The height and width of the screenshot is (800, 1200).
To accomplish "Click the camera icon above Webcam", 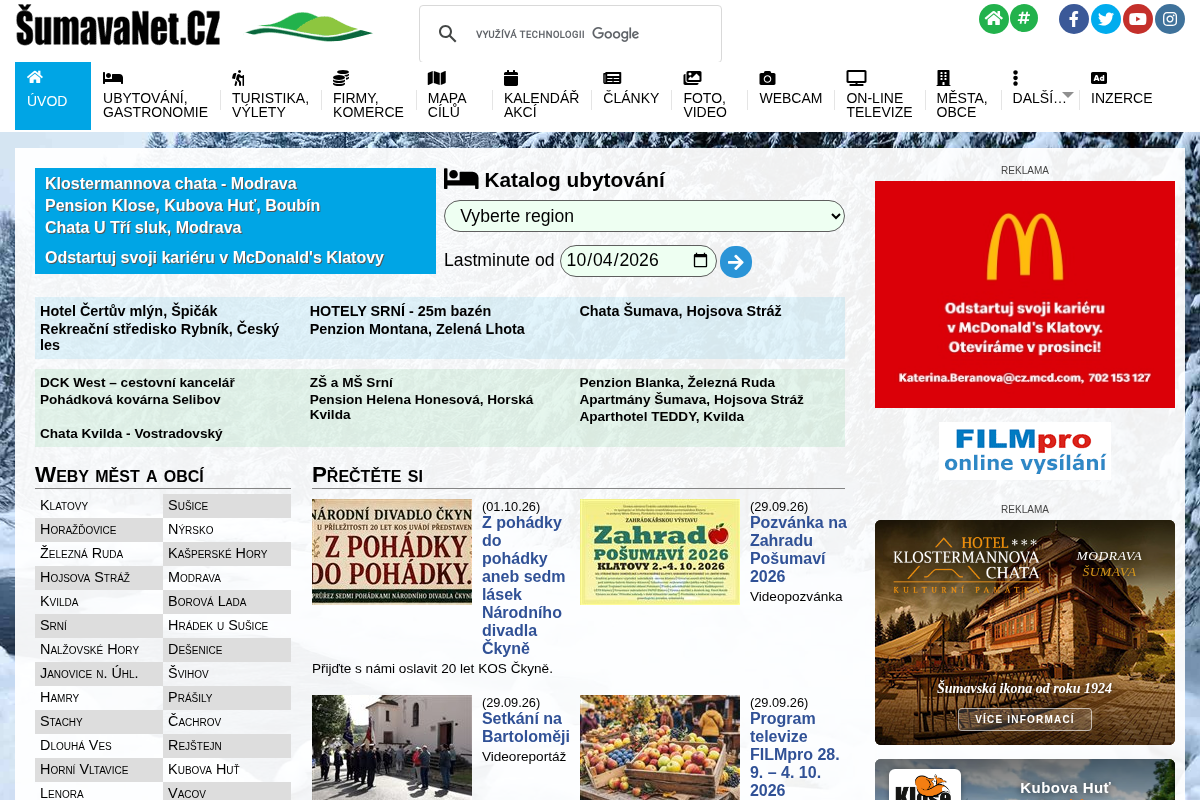I will click(767, 78).
